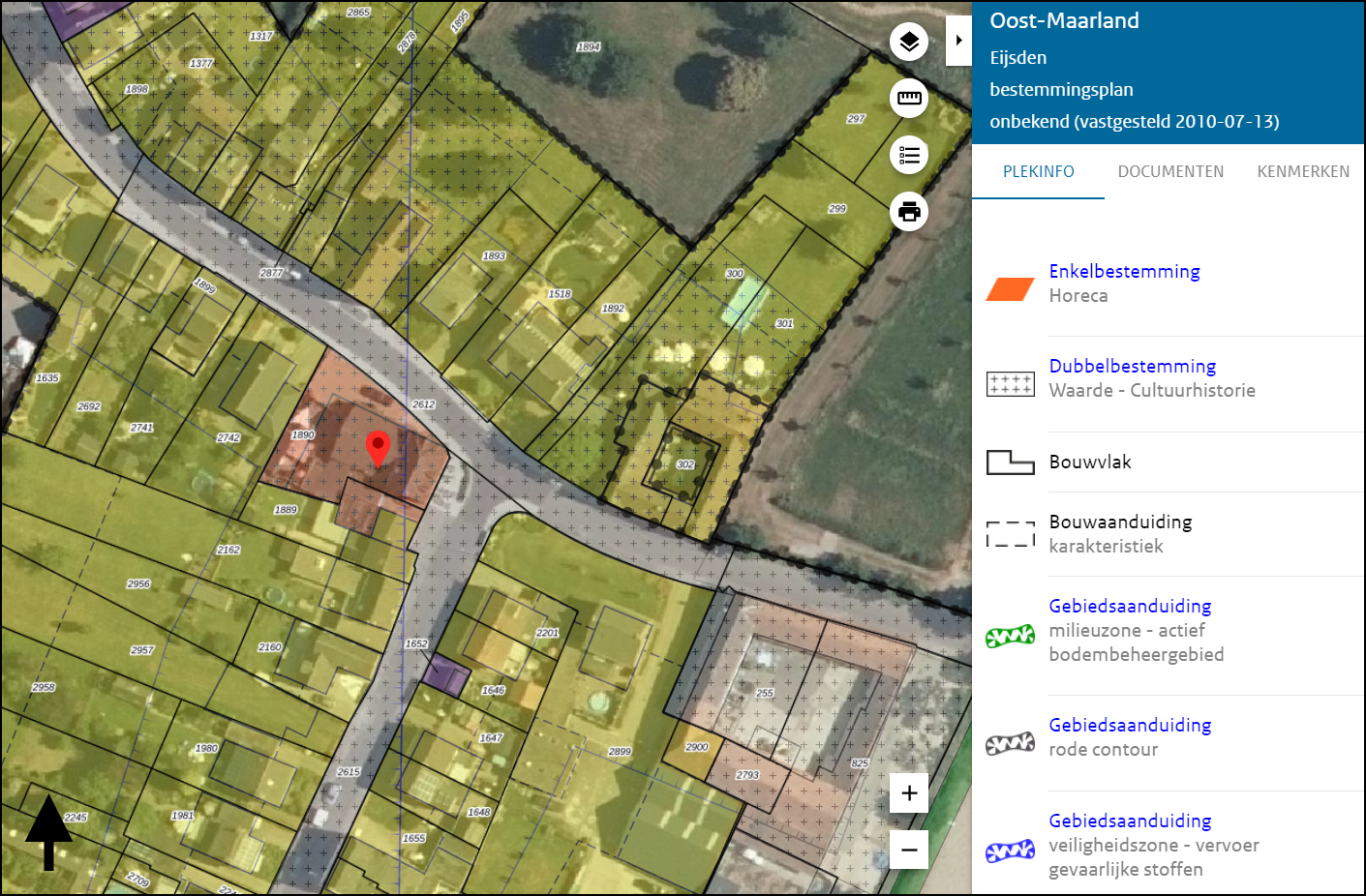This screenshot has width=1366, height=896.
Task: Switch to the PLEKINFO tab
Action: [x=1038, y=171]
